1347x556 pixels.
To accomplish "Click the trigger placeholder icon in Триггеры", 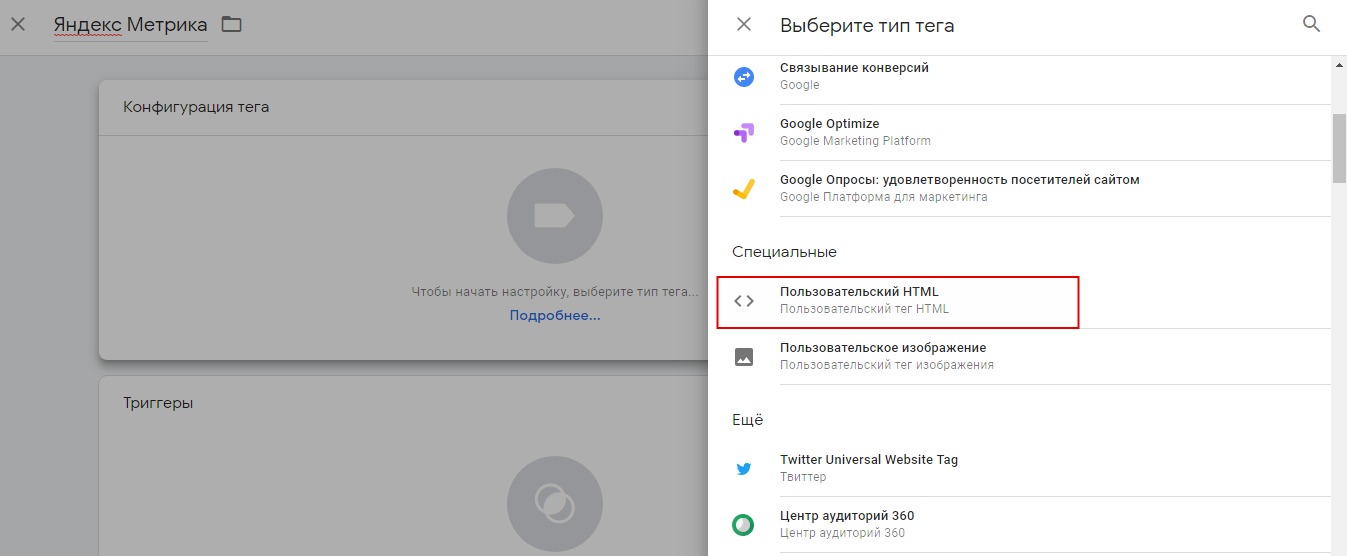I will pos(555,504).
